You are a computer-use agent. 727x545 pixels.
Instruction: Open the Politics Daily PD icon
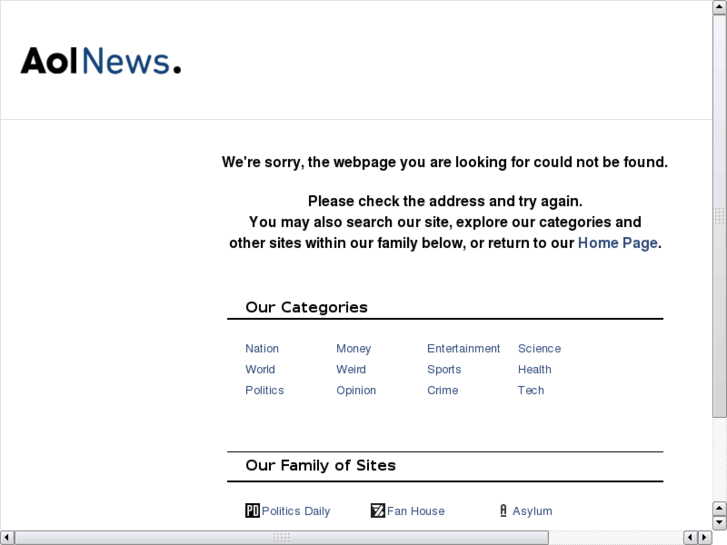[252, 511]
